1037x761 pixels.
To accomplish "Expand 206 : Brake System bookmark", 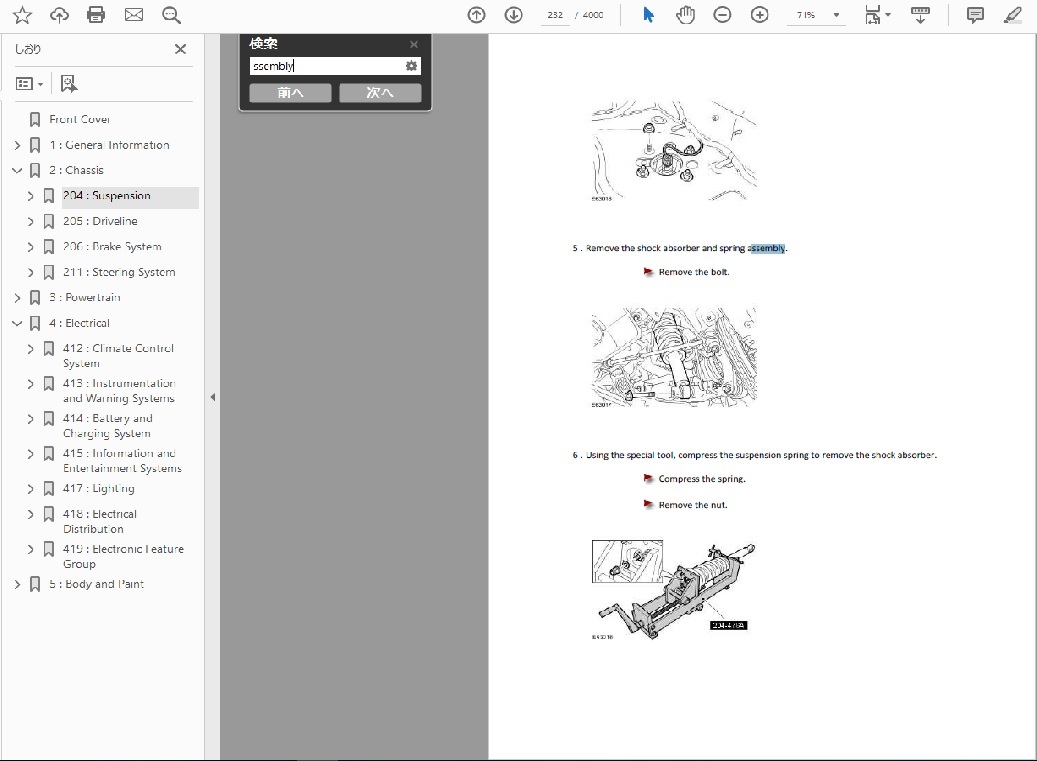I will (x=30, y=247).
